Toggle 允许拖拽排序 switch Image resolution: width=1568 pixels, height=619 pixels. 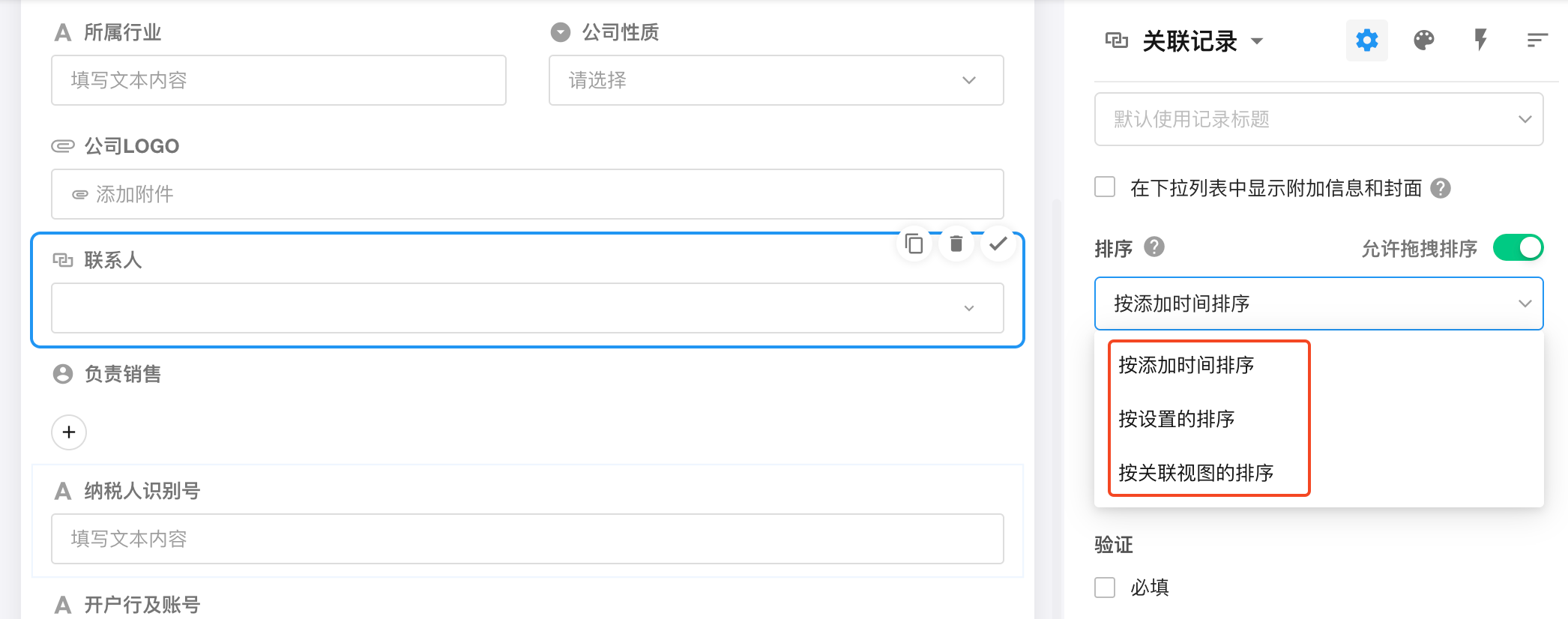[1518, 247]
